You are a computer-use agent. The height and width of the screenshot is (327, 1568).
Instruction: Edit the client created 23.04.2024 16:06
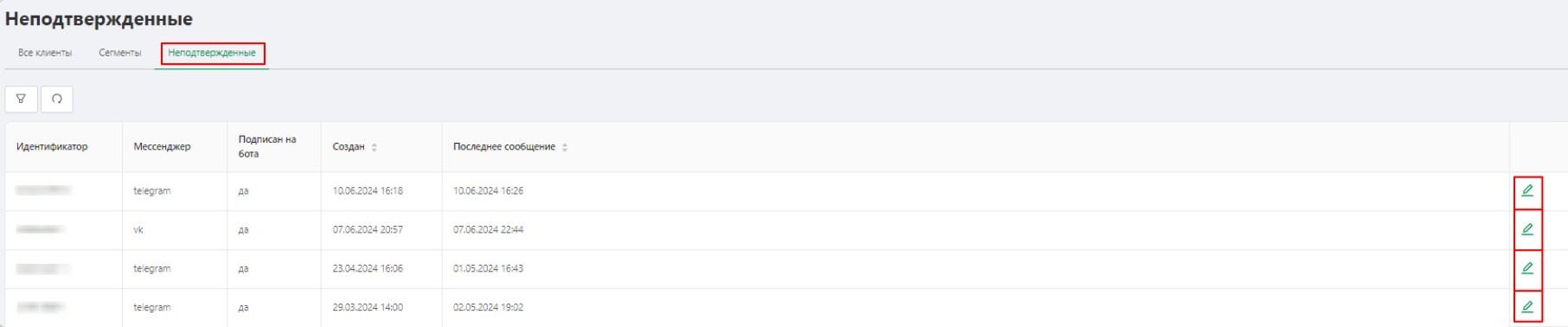(x=1527, y=269)
